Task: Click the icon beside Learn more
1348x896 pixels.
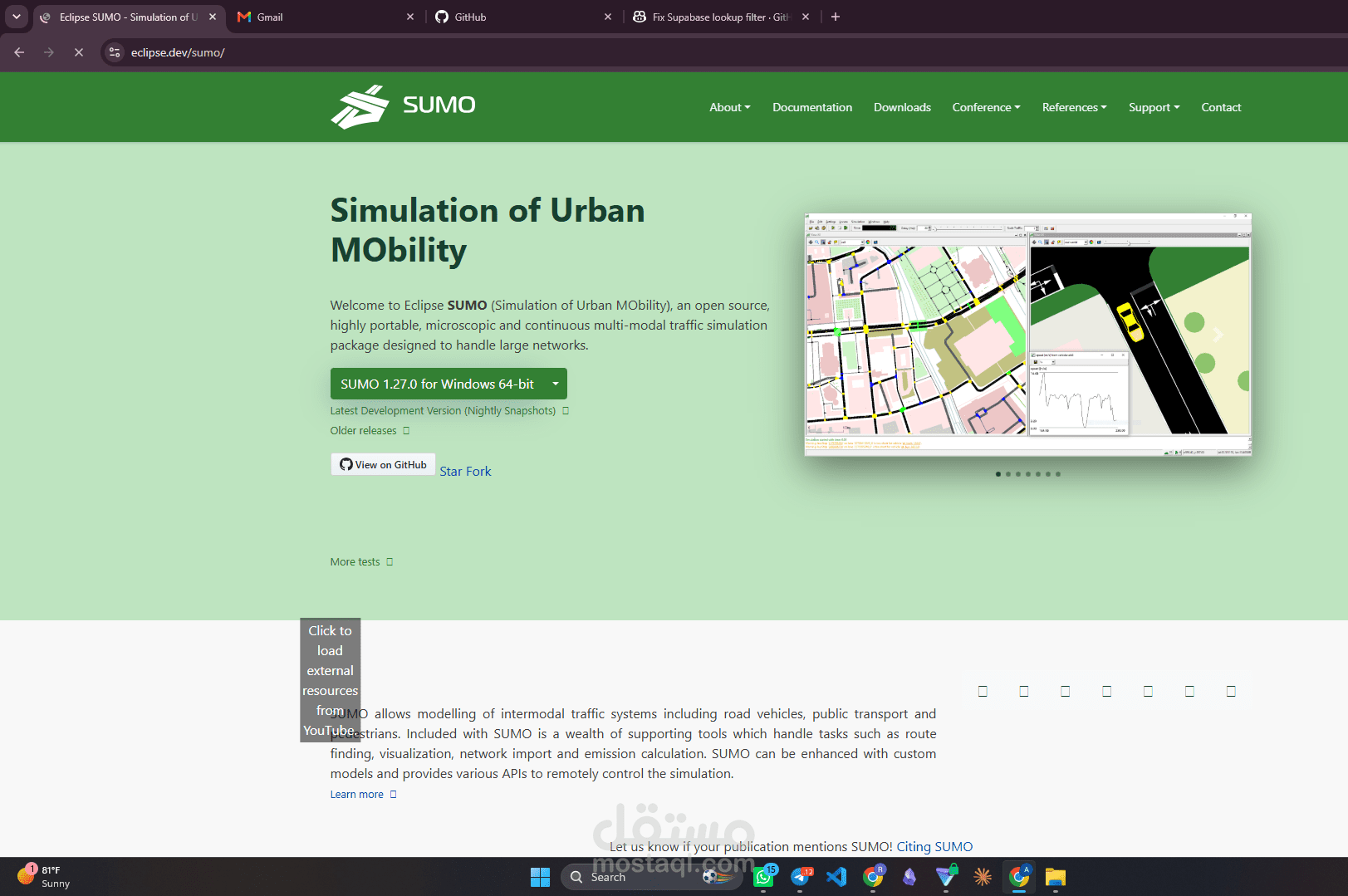Action: (394, 795)
